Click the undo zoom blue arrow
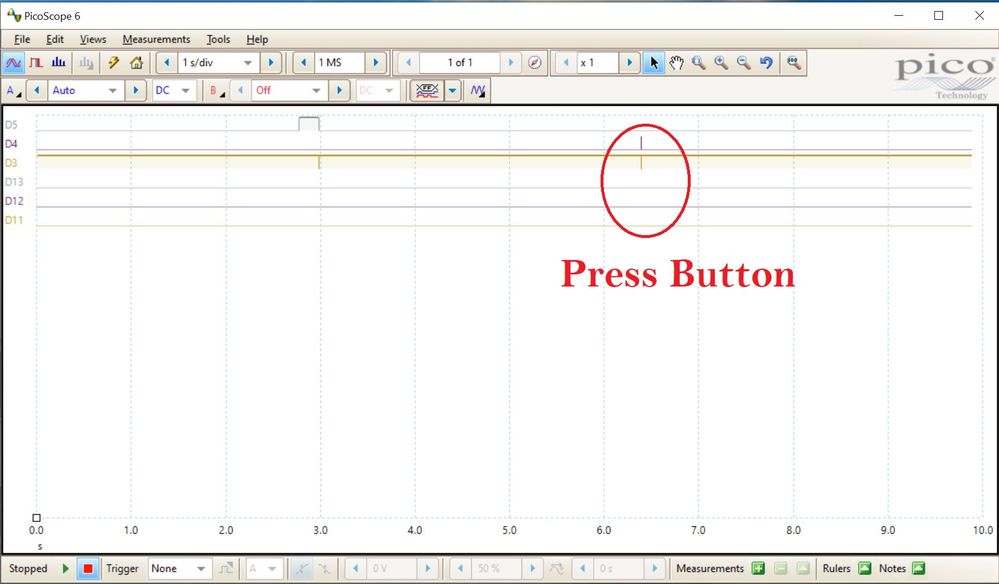Viewport: 999px width, 584px height. point(766,62)
